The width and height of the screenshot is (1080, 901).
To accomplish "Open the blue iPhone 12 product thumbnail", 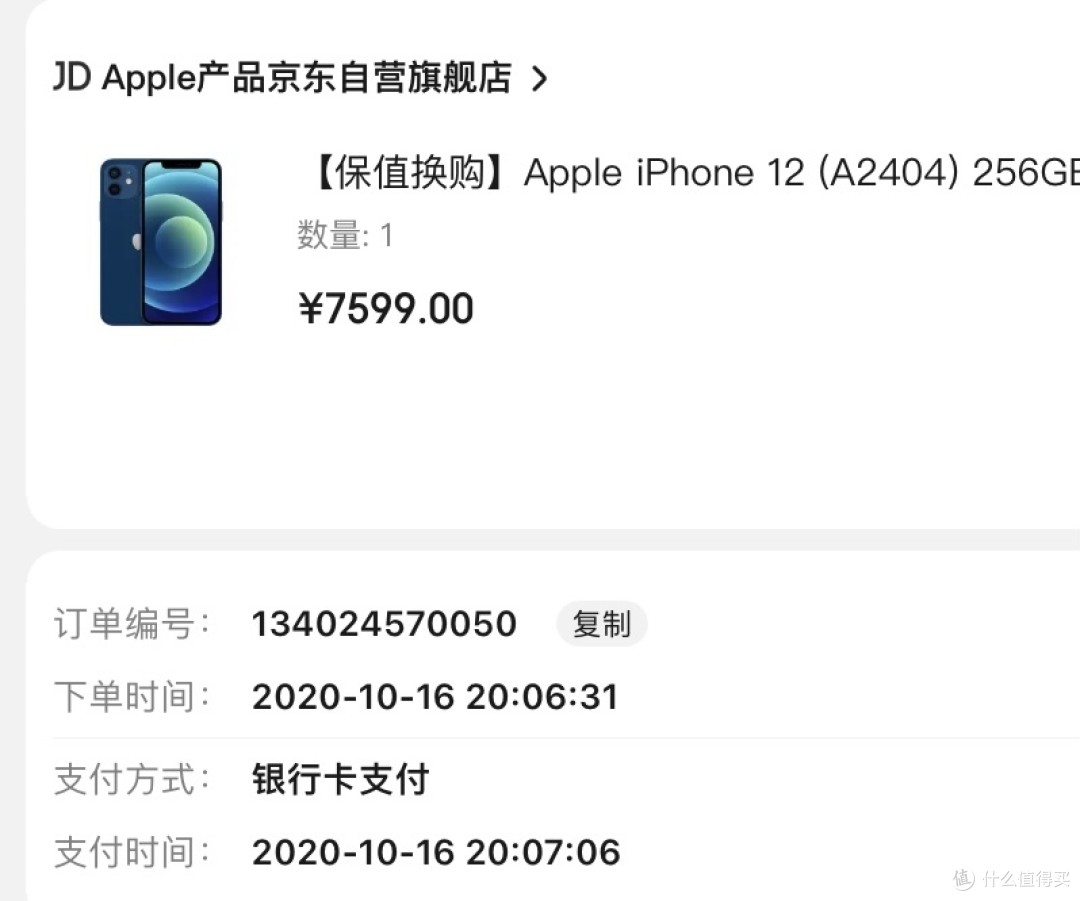I will 161,242.
